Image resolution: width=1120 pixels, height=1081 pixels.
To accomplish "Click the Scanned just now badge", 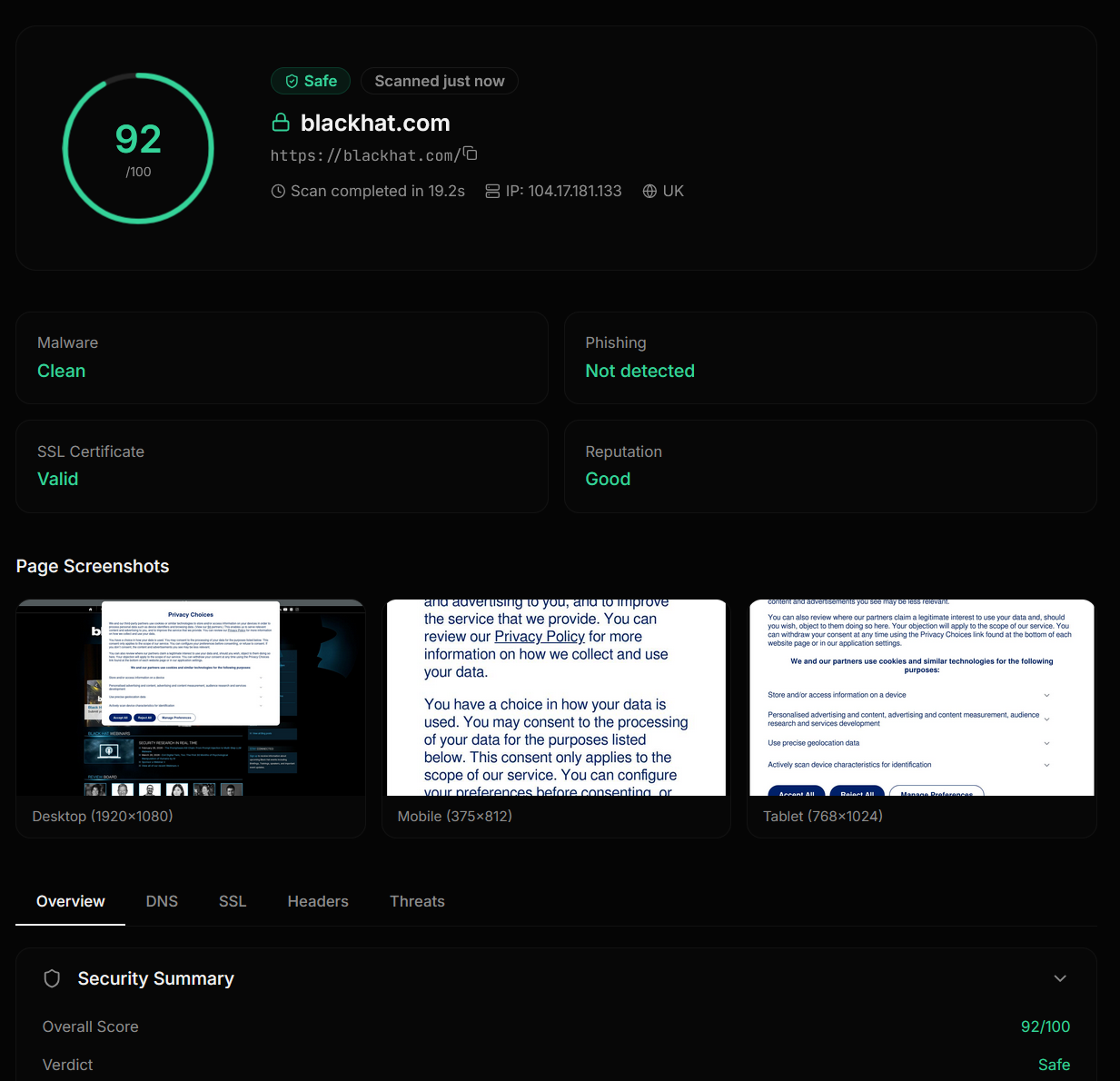I will click(440, 82).
